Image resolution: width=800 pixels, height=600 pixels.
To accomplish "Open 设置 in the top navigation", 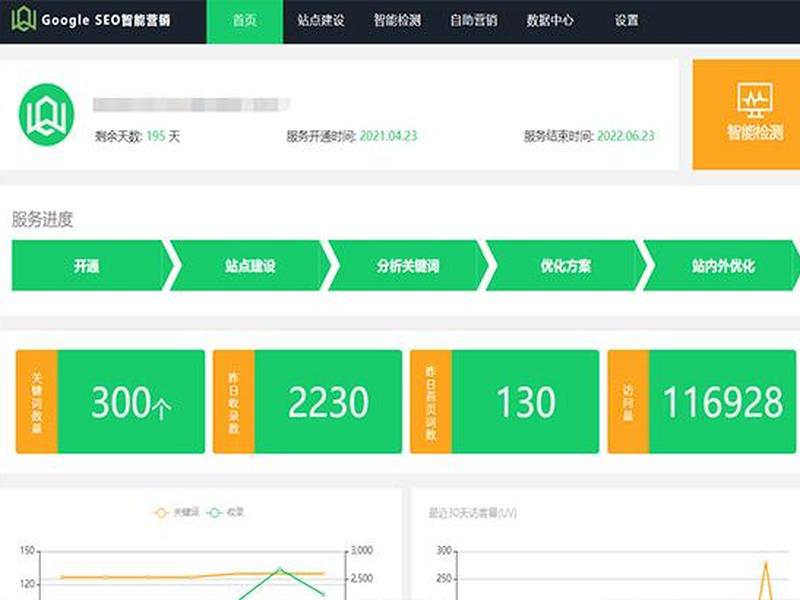I will tap(627, 20).
